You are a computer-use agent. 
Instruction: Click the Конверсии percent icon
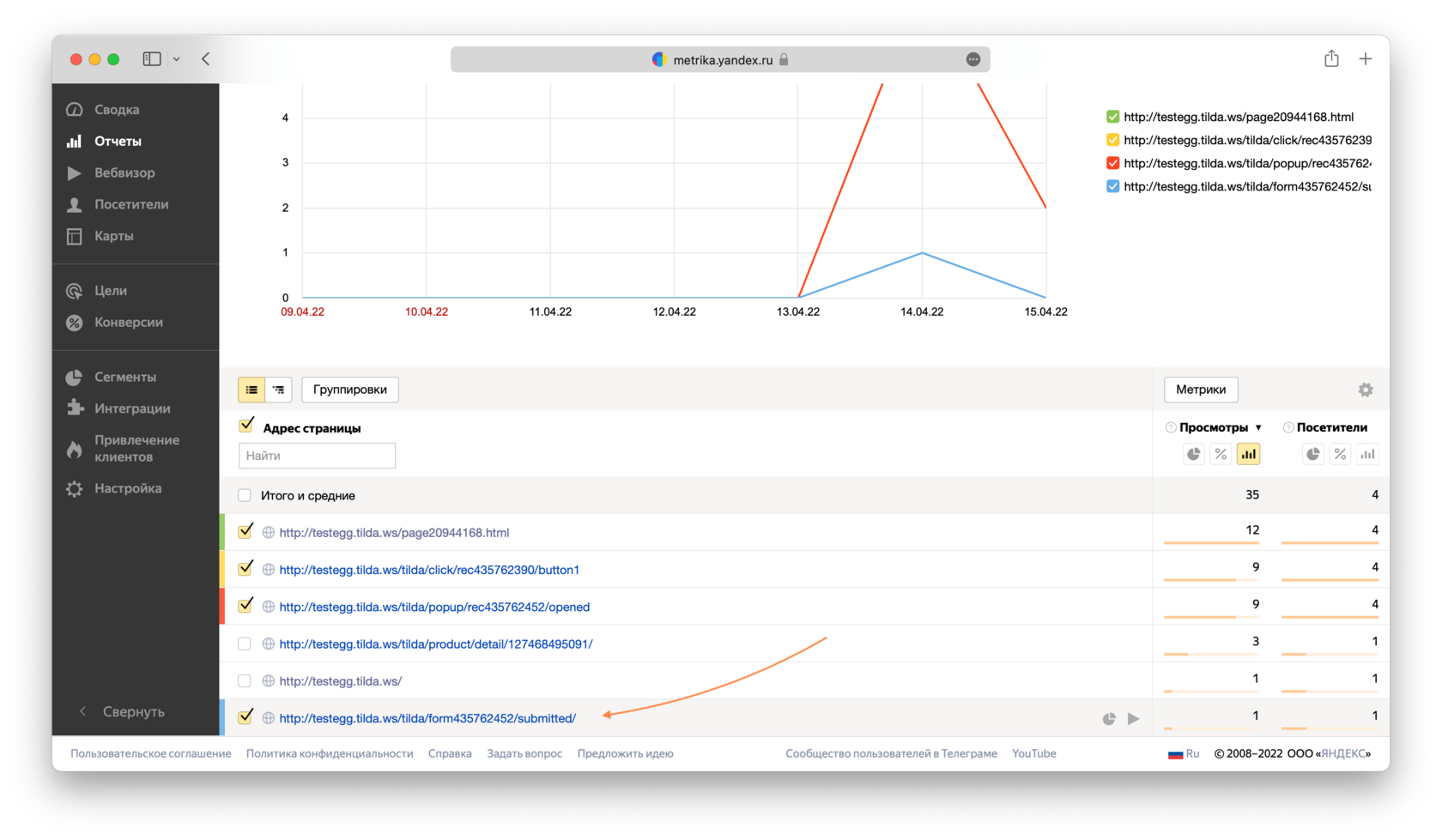(x=75, y=323)
